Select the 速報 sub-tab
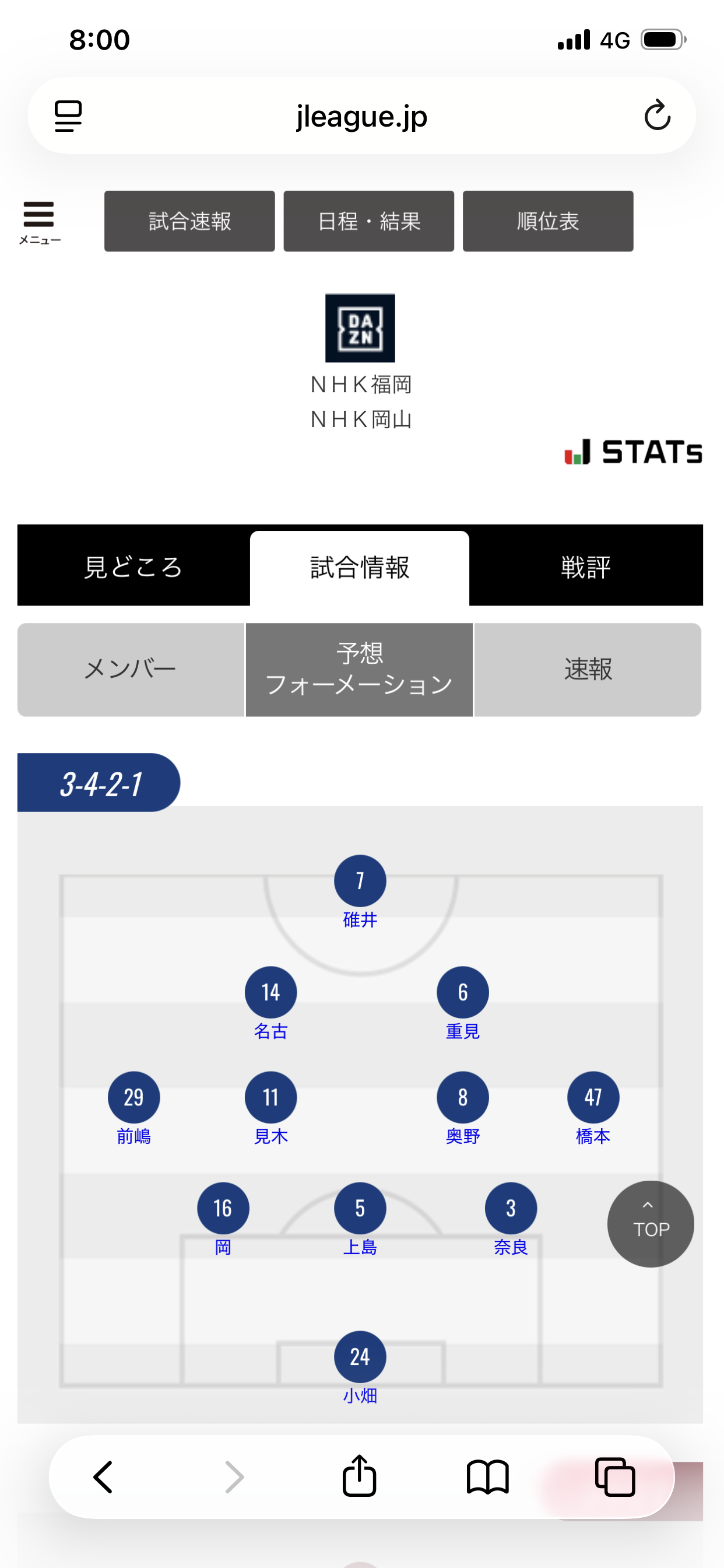 coord(588,670)
